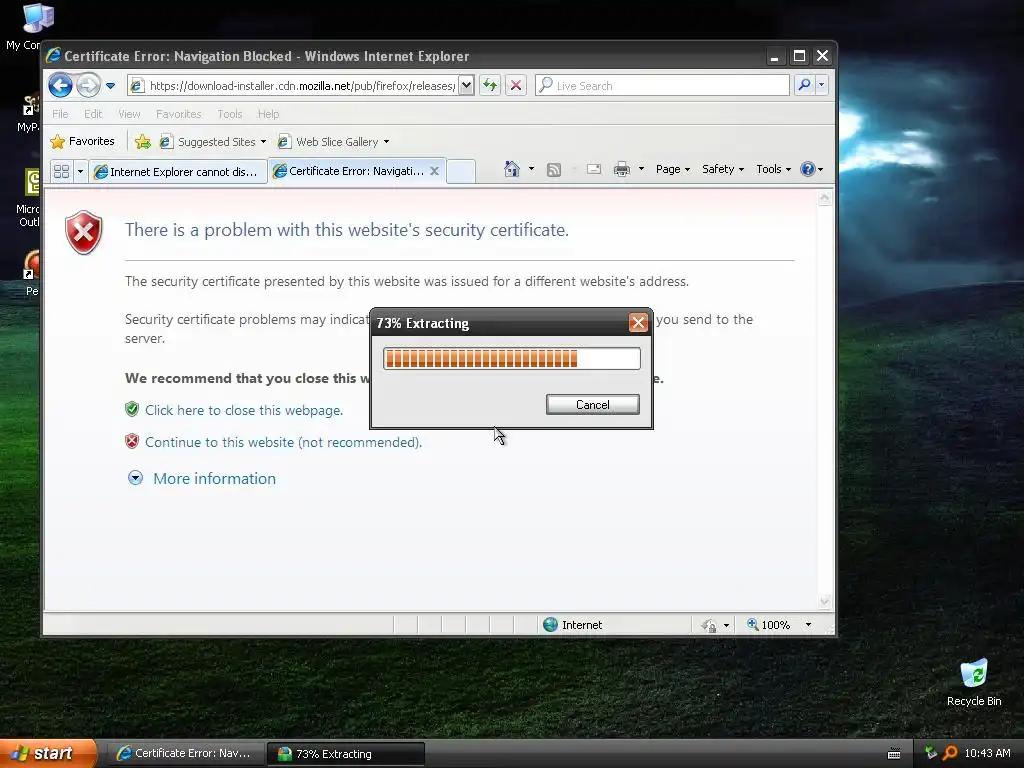
Task: Click the page scrollbar down arrow
Action: (x=825, y=601)
